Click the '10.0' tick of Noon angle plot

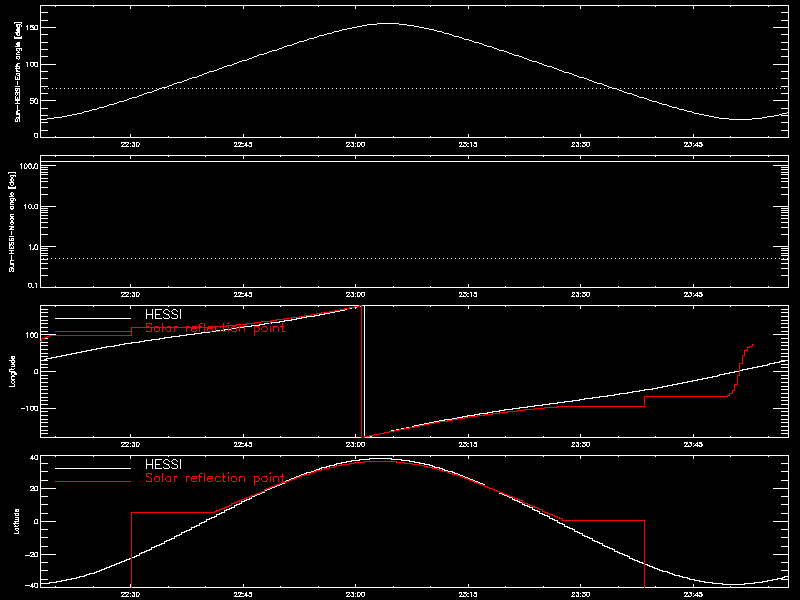point(31,207)
